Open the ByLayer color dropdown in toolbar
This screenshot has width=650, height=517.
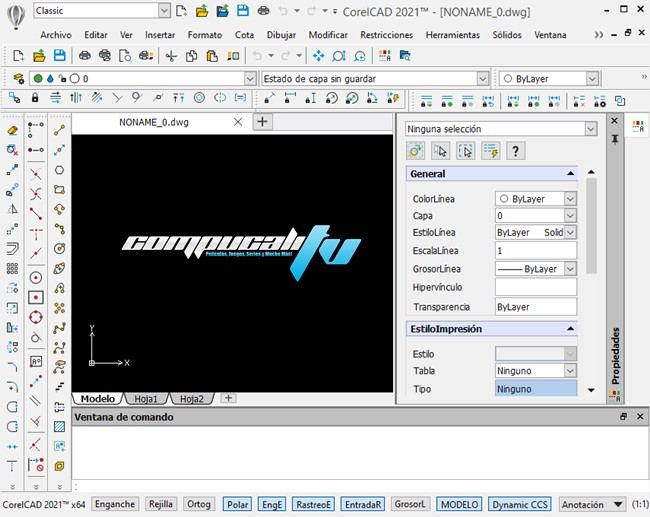tap(592, 78)
